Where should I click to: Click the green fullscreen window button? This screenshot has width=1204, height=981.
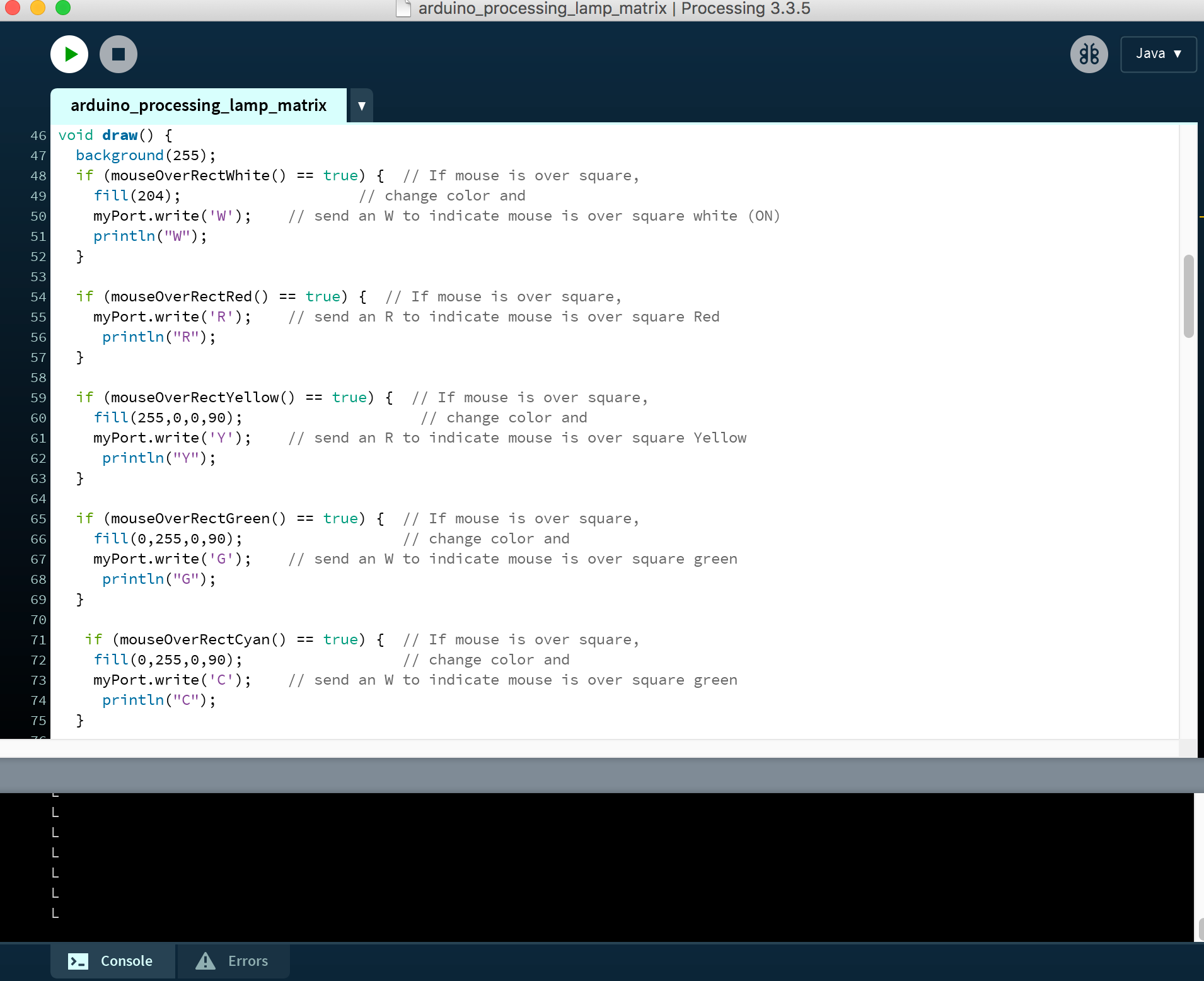pos(63,7)
